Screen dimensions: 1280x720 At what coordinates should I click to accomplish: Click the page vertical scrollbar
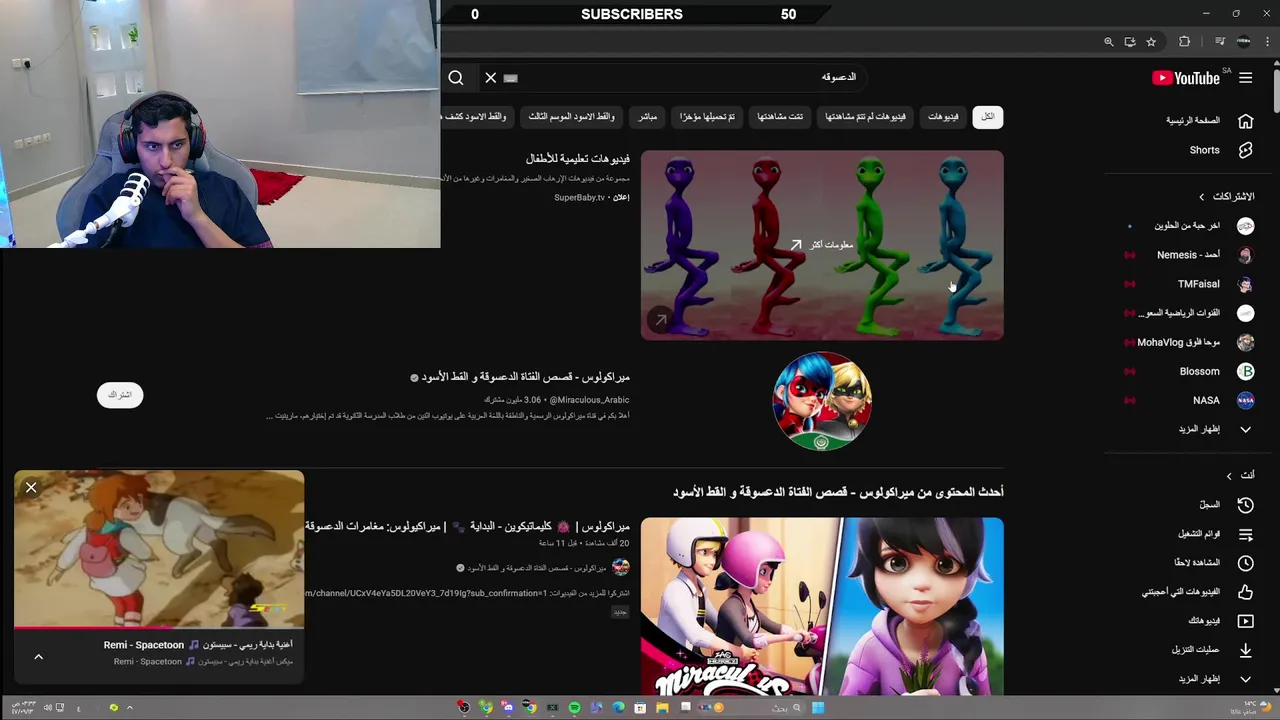coord(1275,90)
